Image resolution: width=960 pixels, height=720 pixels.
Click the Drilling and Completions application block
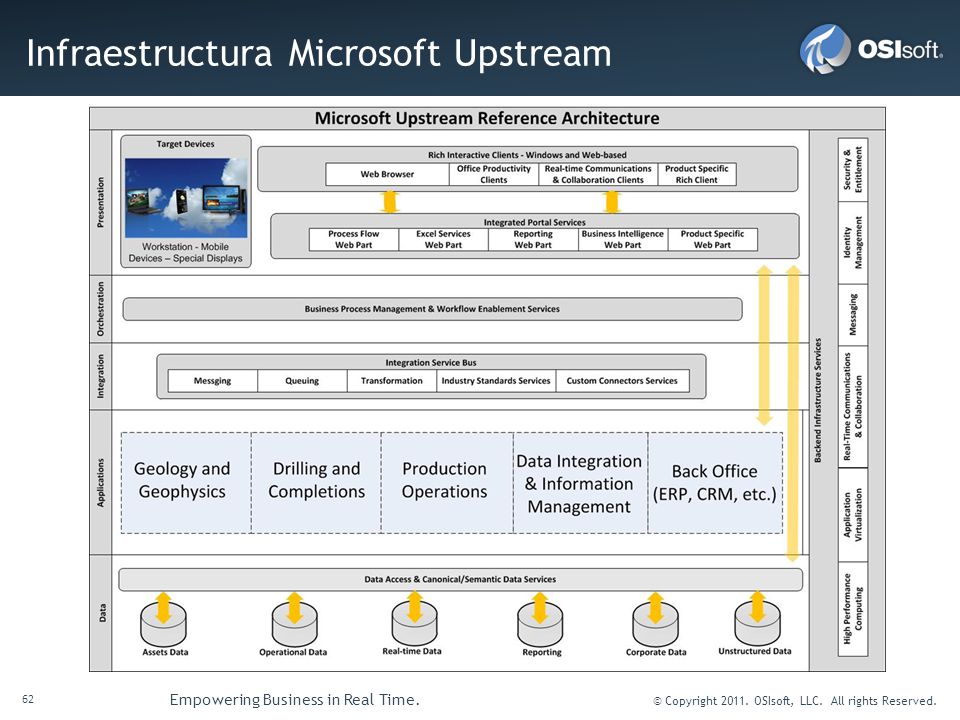tap(317, 482)
